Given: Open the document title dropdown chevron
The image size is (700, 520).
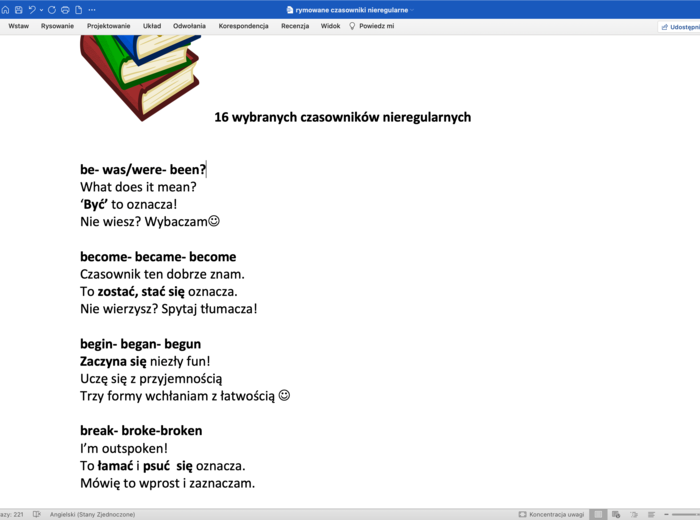Looking at the screenshot, I should (412, 10).
